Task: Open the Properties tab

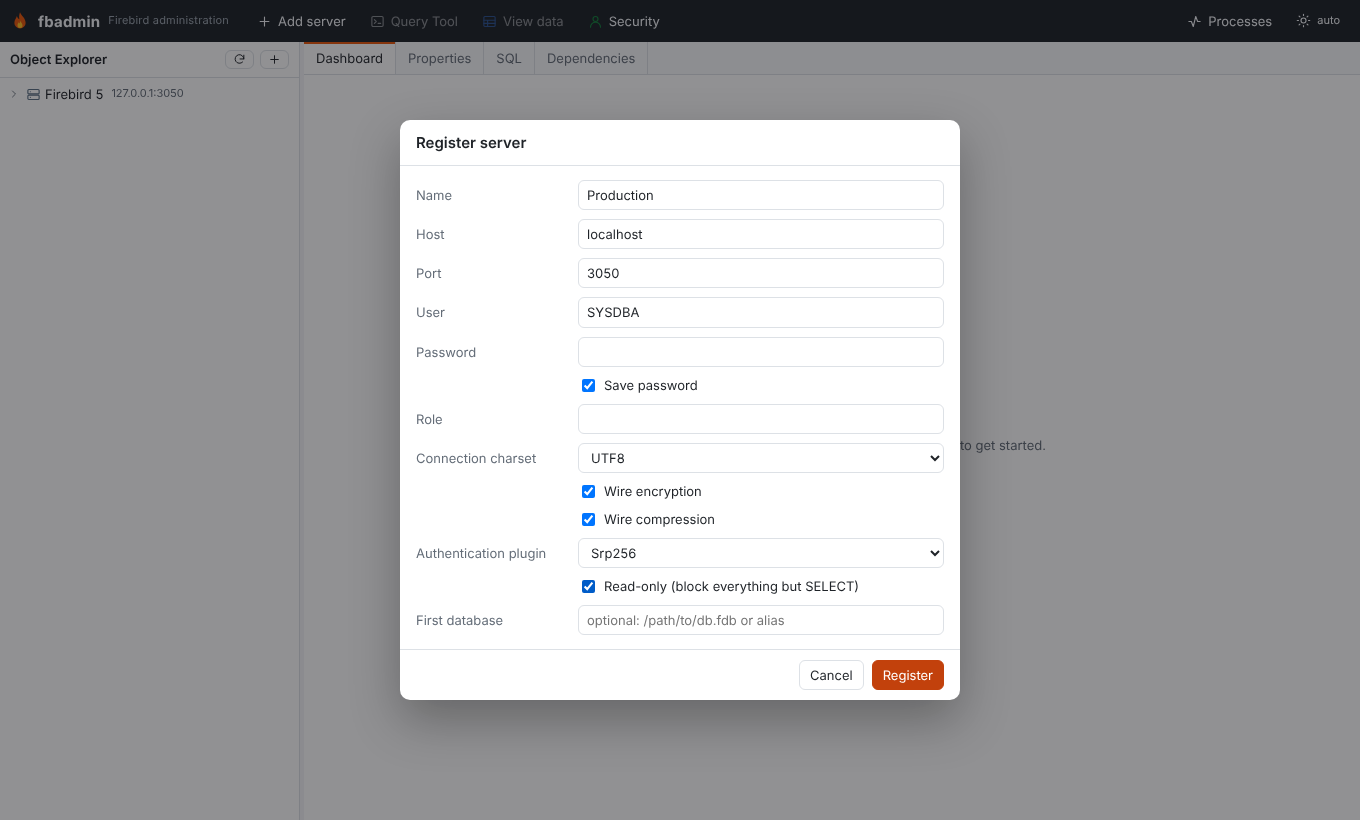Action: point(439,58)
